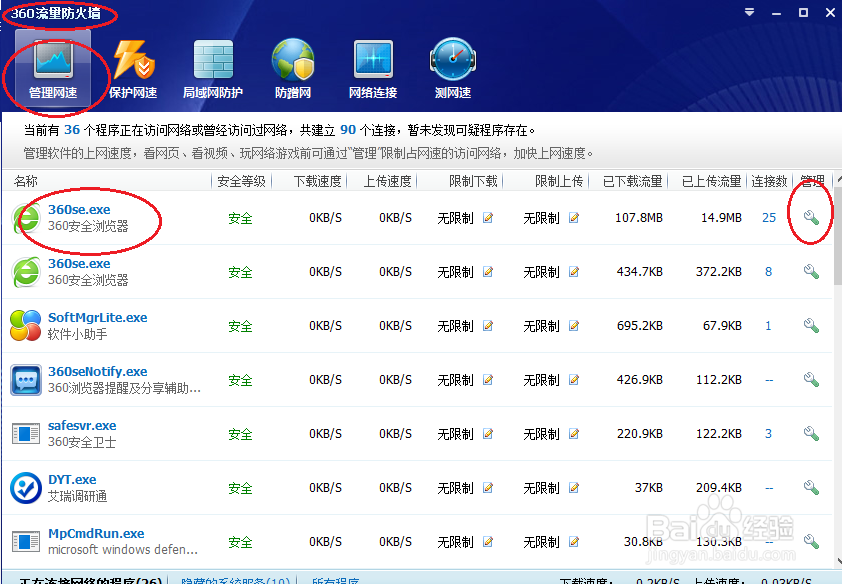Edit upload limit of 360se.exe with 14.9MB uploaded
The image size is (842, 584).
(574, 217)
